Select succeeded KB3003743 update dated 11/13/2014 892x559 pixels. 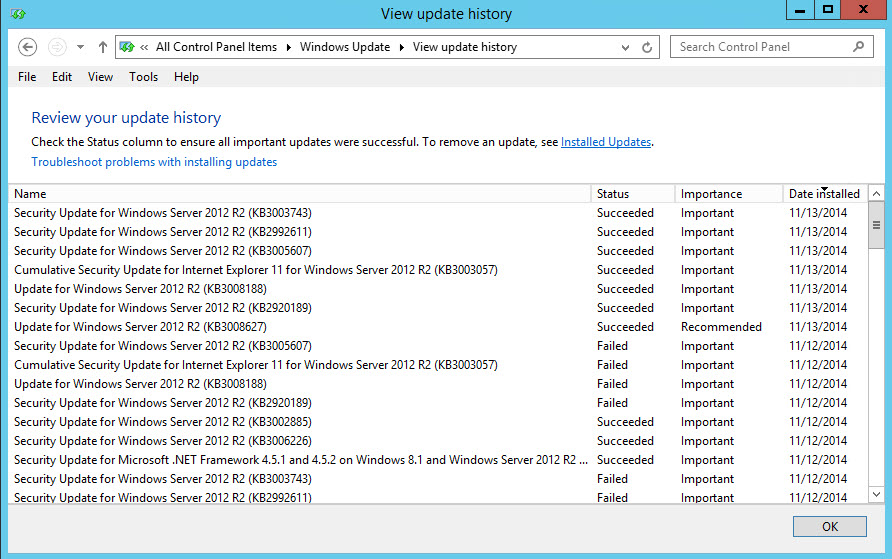point(438,213)
